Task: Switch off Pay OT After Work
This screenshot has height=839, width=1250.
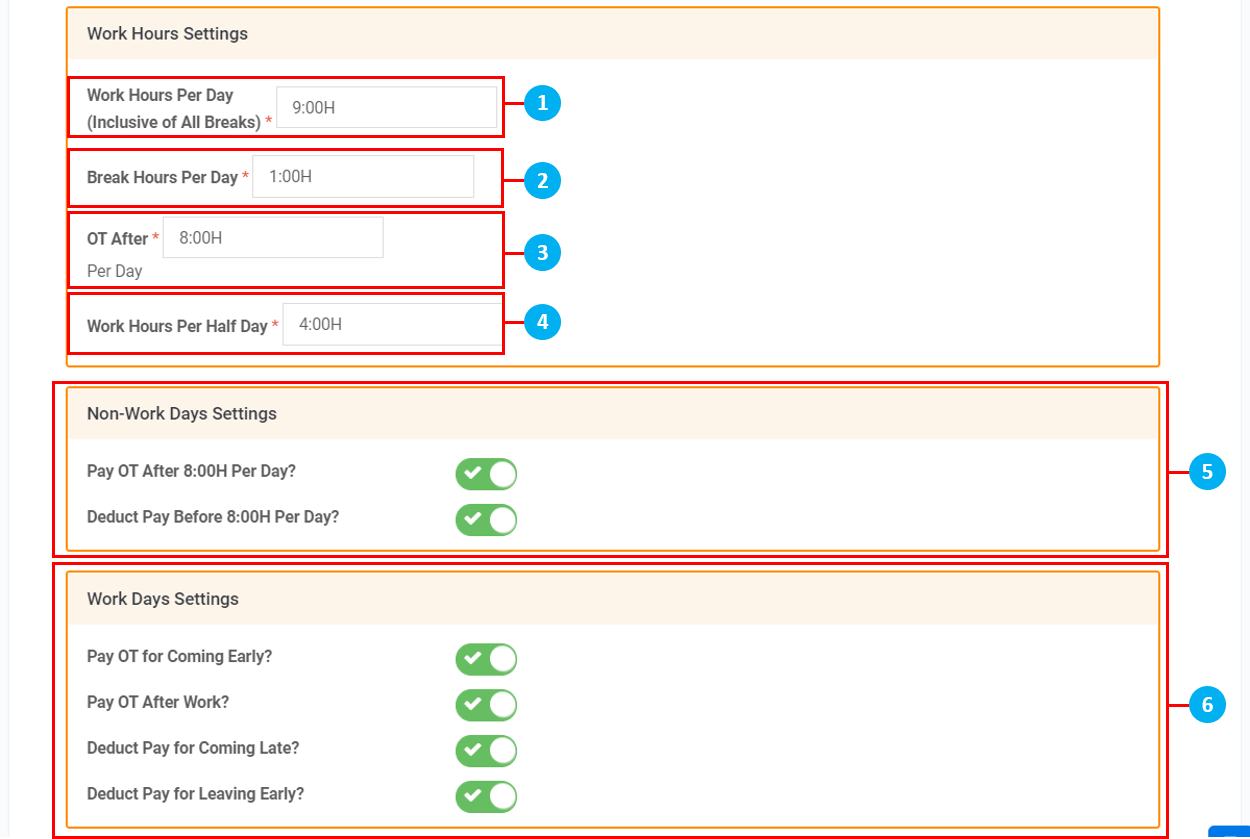Action: 486,705
